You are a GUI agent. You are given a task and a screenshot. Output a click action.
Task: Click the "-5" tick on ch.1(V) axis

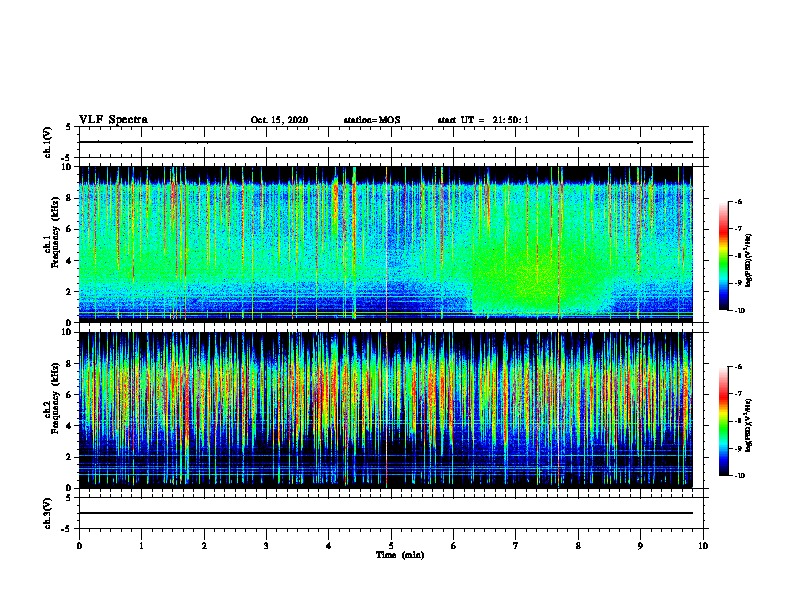tap(67, 158)
